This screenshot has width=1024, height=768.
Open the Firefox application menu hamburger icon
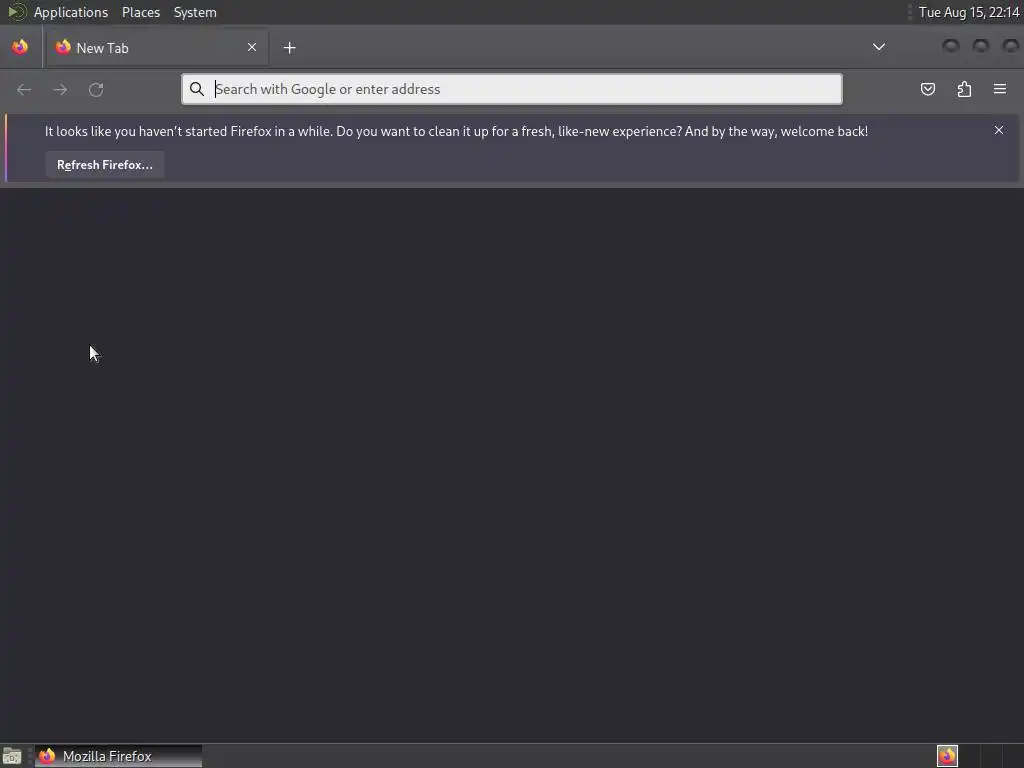(x=999, y=89)
